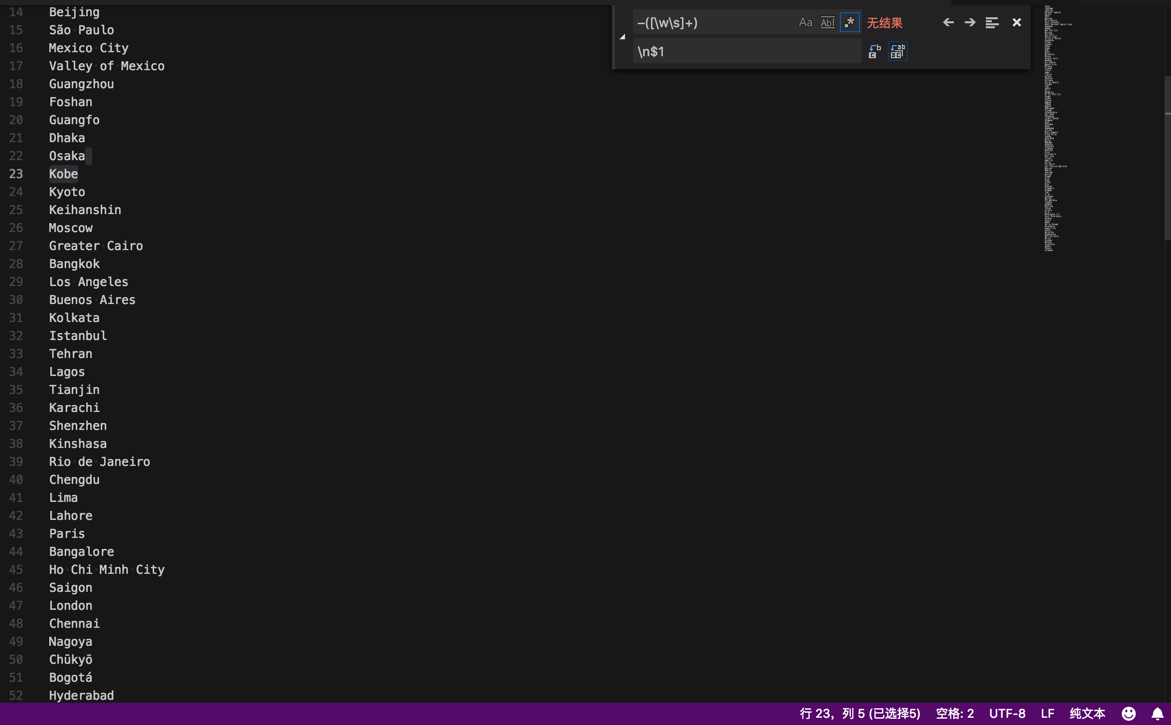
Task: Click 'Mexico City' on line 16
Action: click(89, 48)
